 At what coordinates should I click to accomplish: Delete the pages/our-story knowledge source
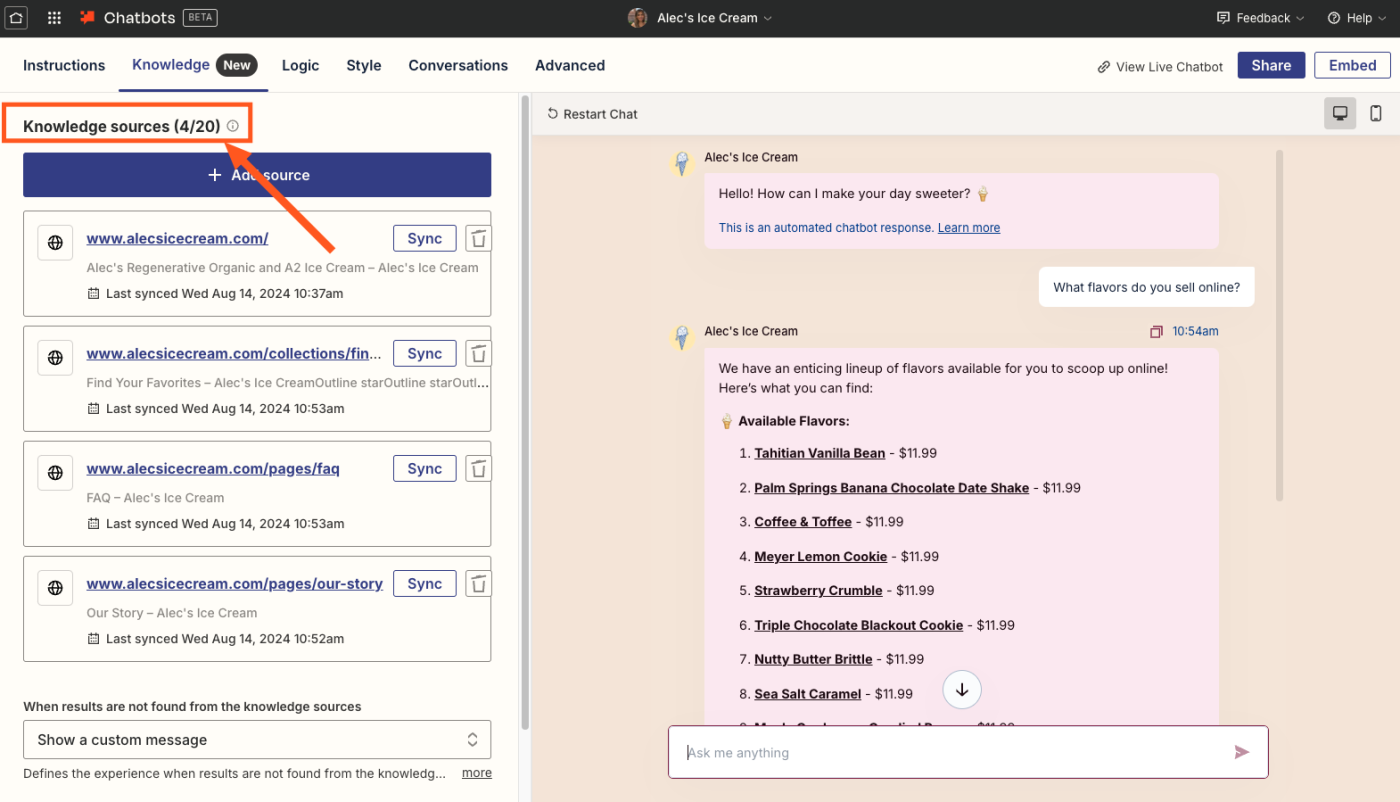(x=479, y=584)
